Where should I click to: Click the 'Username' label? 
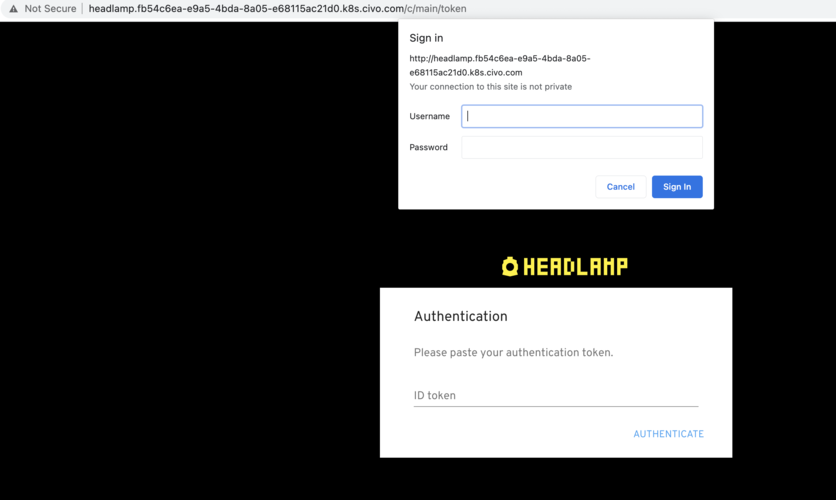pyautogui.click(x=429, y=116)
